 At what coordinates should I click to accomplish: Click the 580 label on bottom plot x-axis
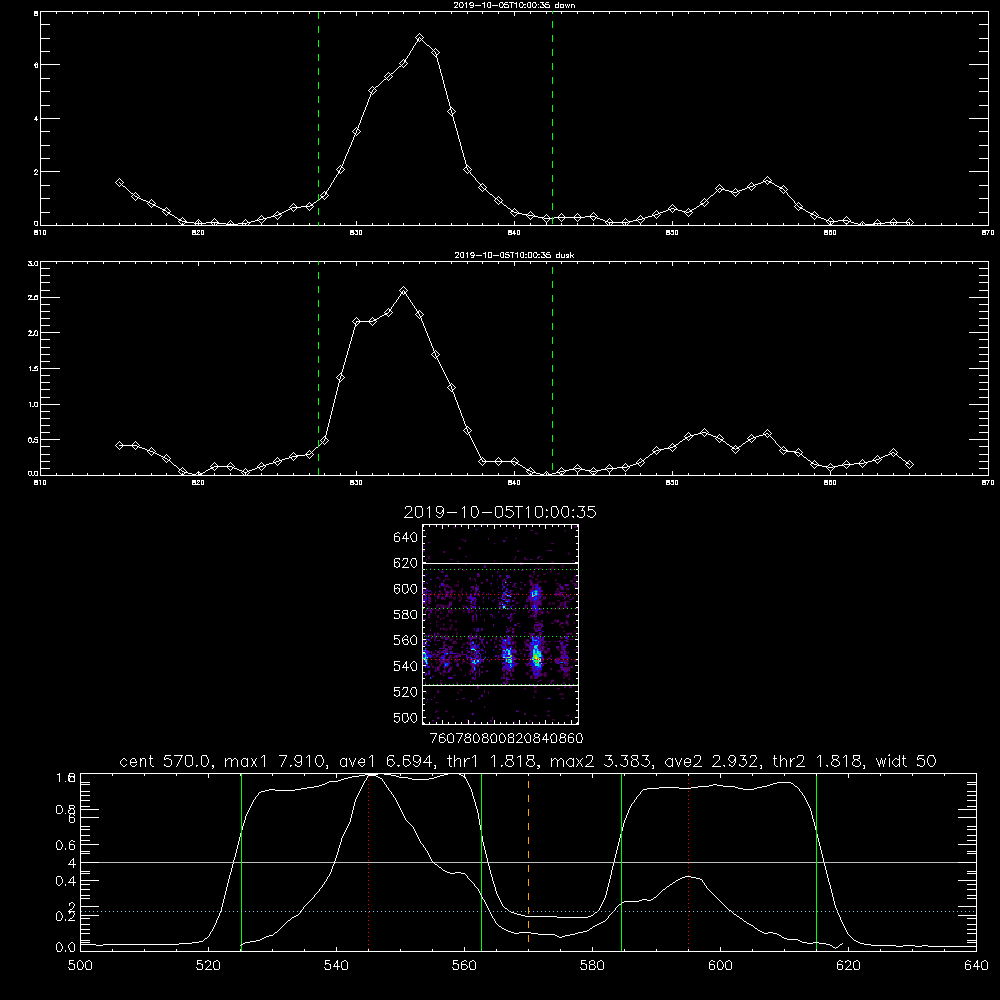point(592,966)
